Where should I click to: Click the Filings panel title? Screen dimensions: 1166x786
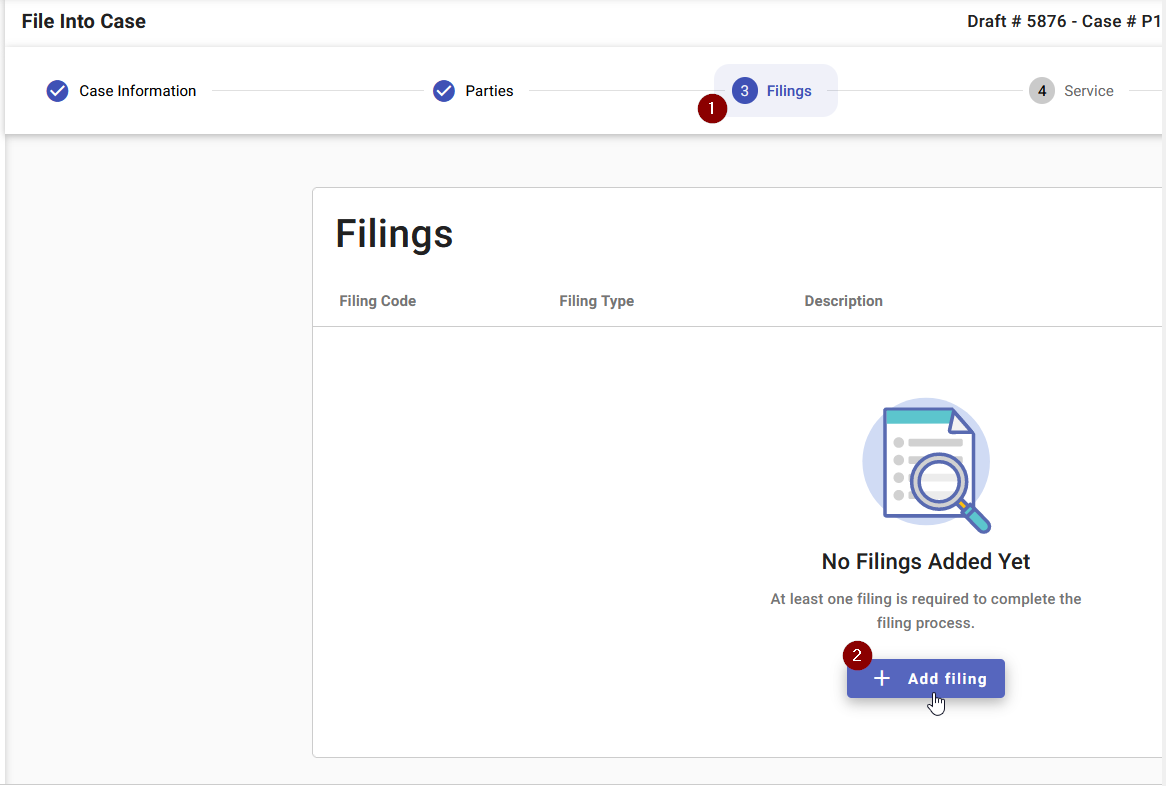(x=394, y=234)
